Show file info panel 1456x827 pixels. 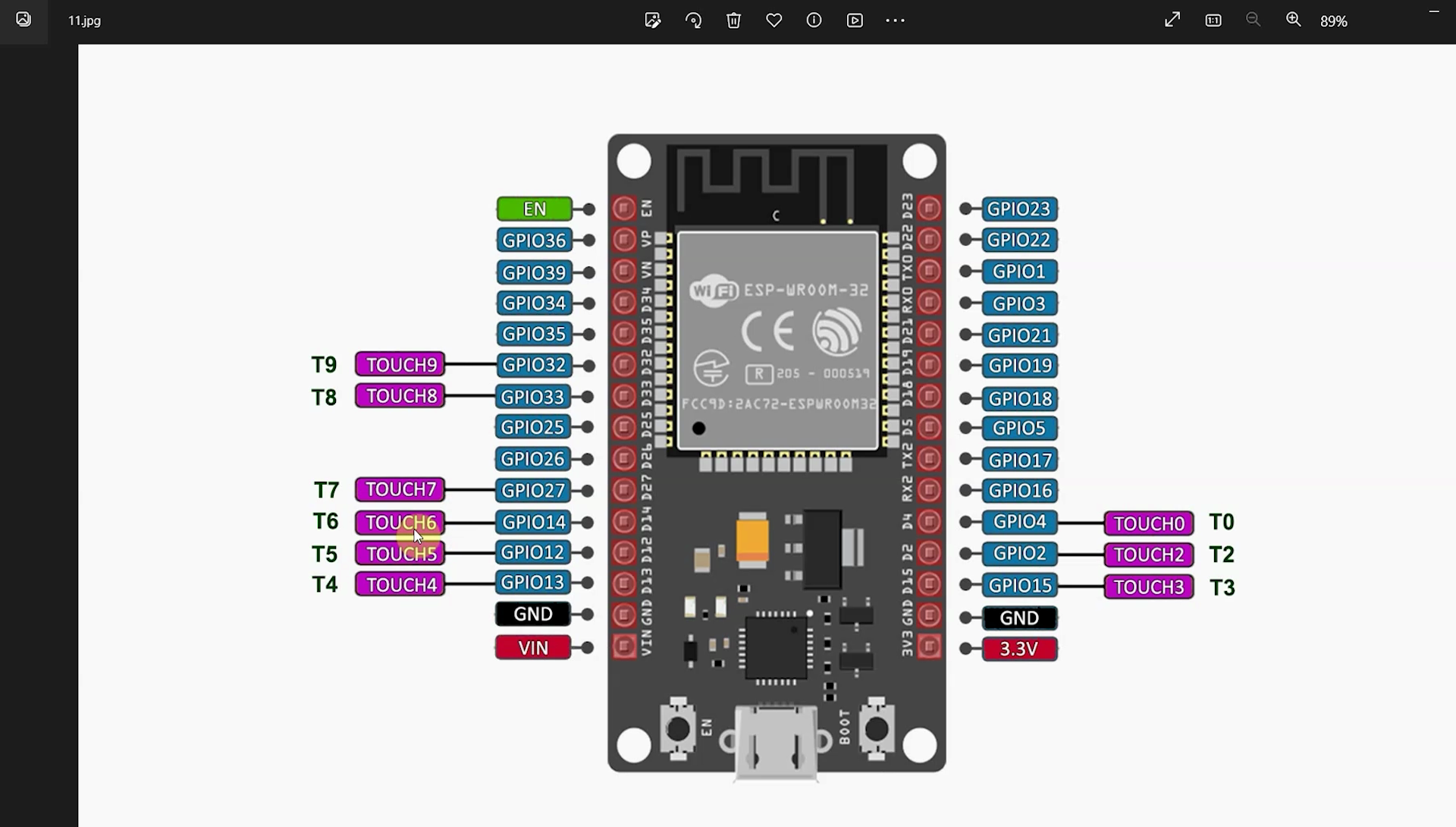pyautogui.click(x=814, y=20)
